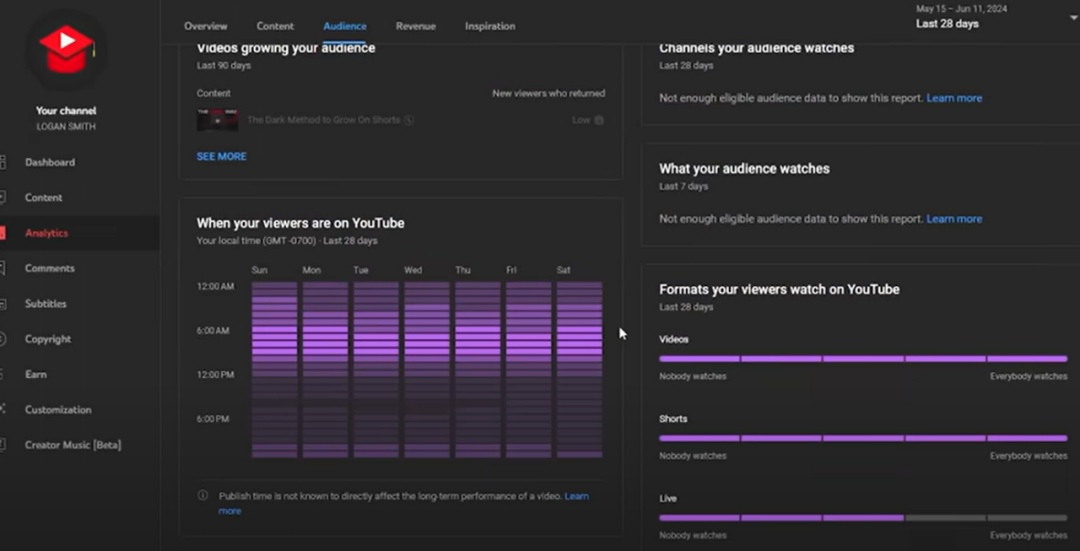Switch to the Overview tab
The height and width of the screenshot is (551, 1080).
[206, 26]
